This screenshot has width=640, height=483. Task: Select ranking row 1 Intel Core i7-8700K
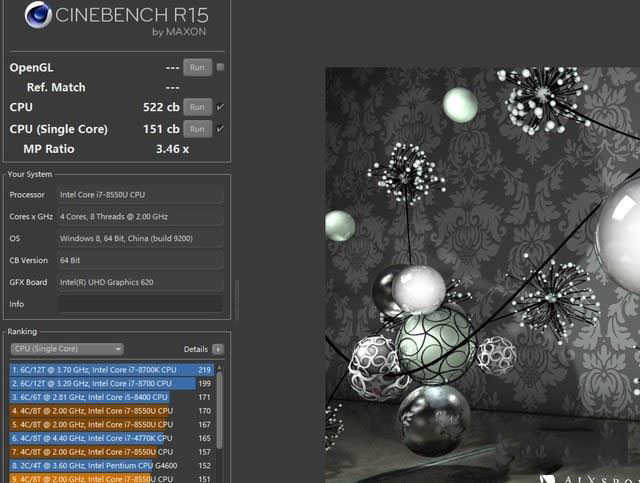[111, 370]
